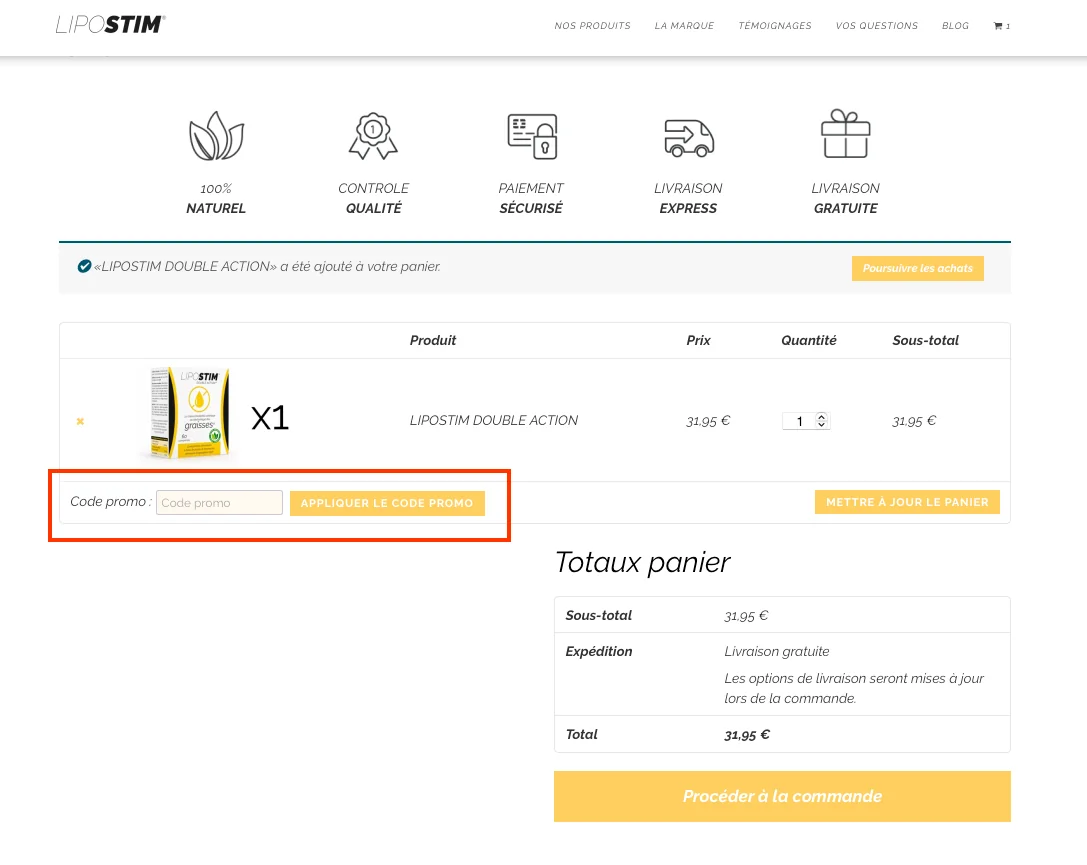This screenshot has height=865, width=1087.
Task: Decrease quantity with the down arrow
Action: click(821, 425)
